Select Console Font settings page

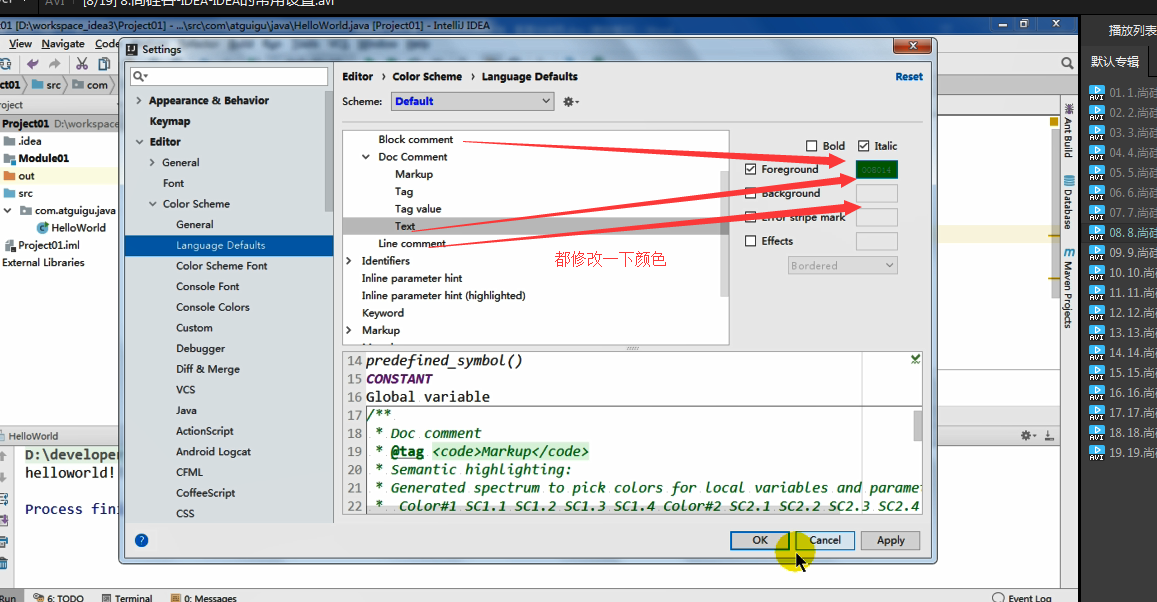tap(207, 286)
